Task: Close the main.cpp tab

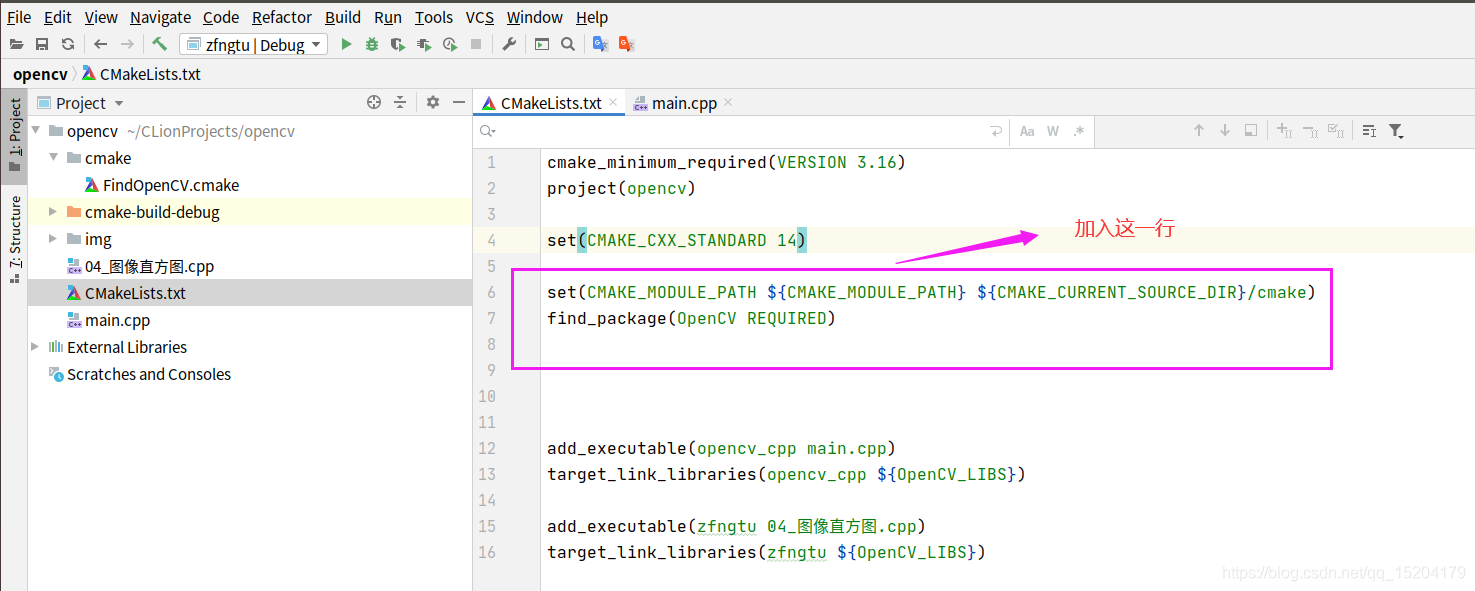Action: (728, 102)
